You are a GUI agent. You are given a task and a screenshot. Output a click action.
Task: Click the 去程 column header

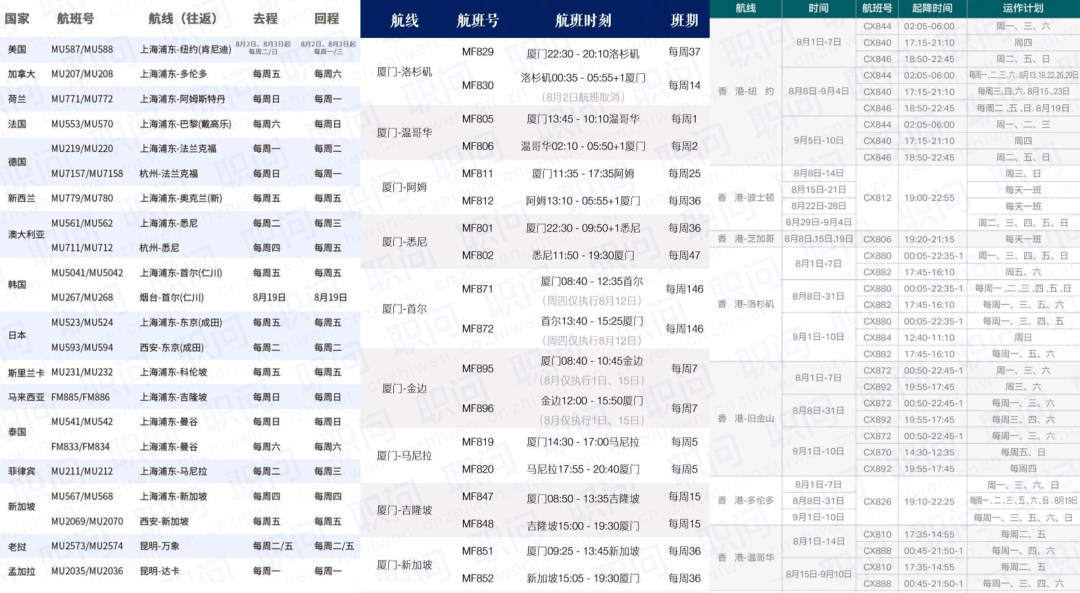tap(265, 19)
